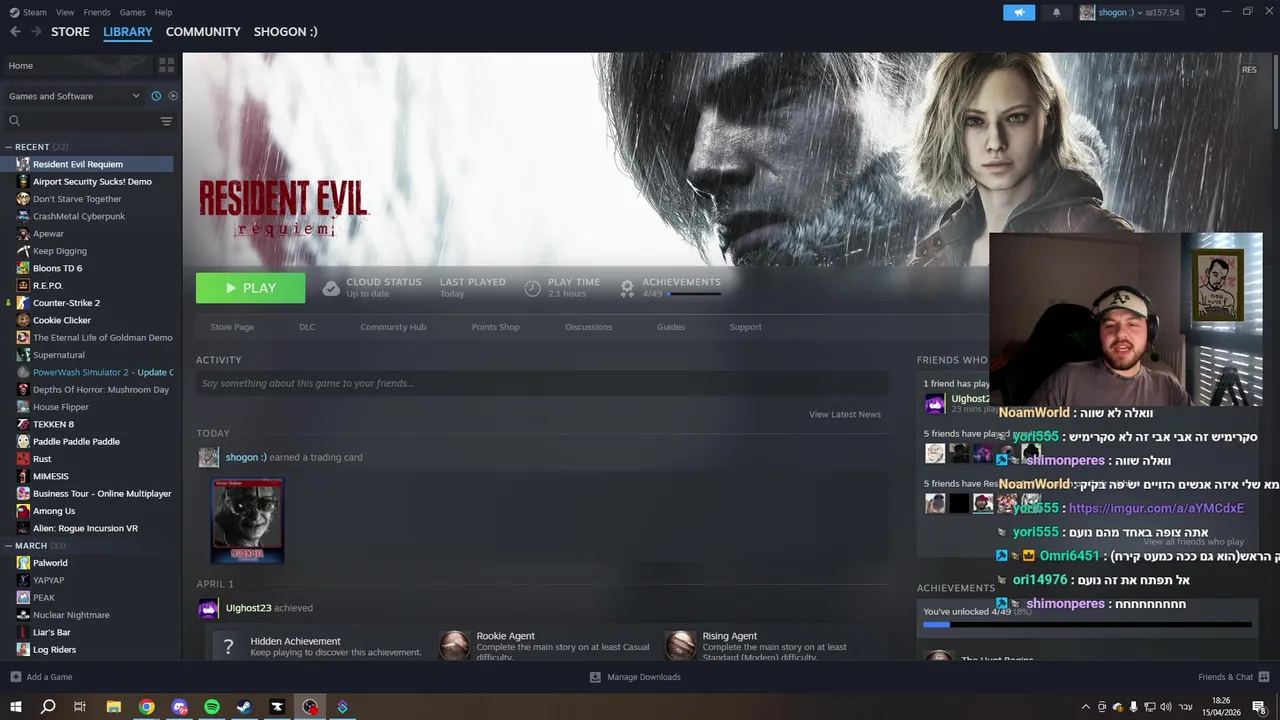Open the Games menu
Image resolution: width=1280 pixels, height=720 pixels.
[132, 12]
